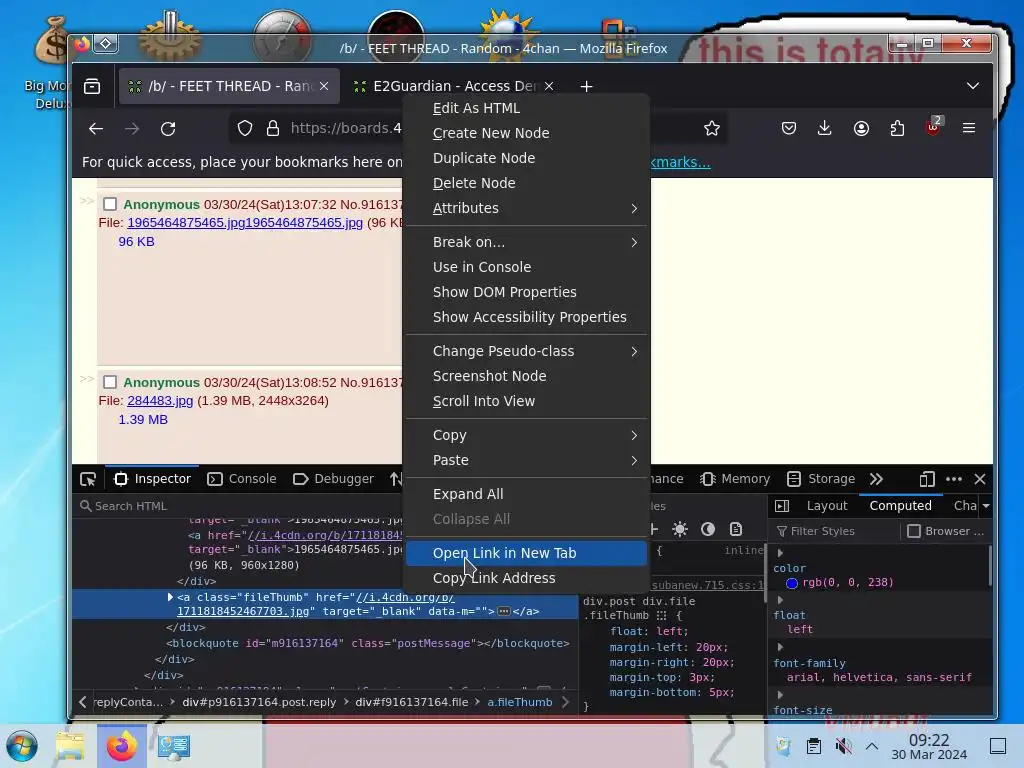
Task: Open a new browser tab
Action: pyautogui.click(x=586, y=86)
